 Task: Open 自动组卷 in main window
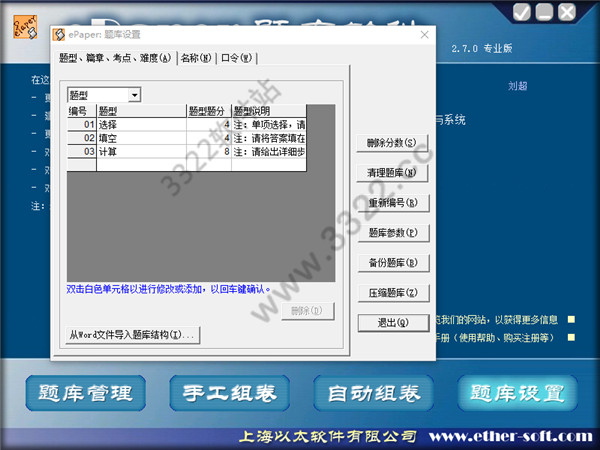click(x=373, y=393)
